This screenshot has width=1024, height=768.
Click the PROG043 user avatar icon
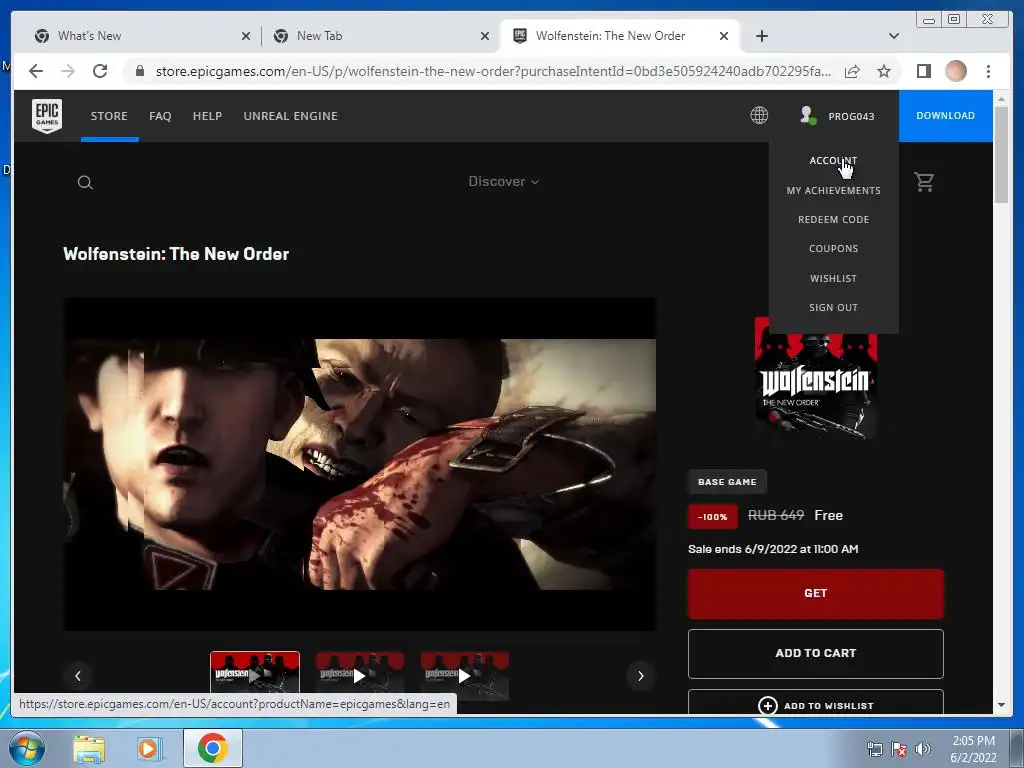[808, 116]
